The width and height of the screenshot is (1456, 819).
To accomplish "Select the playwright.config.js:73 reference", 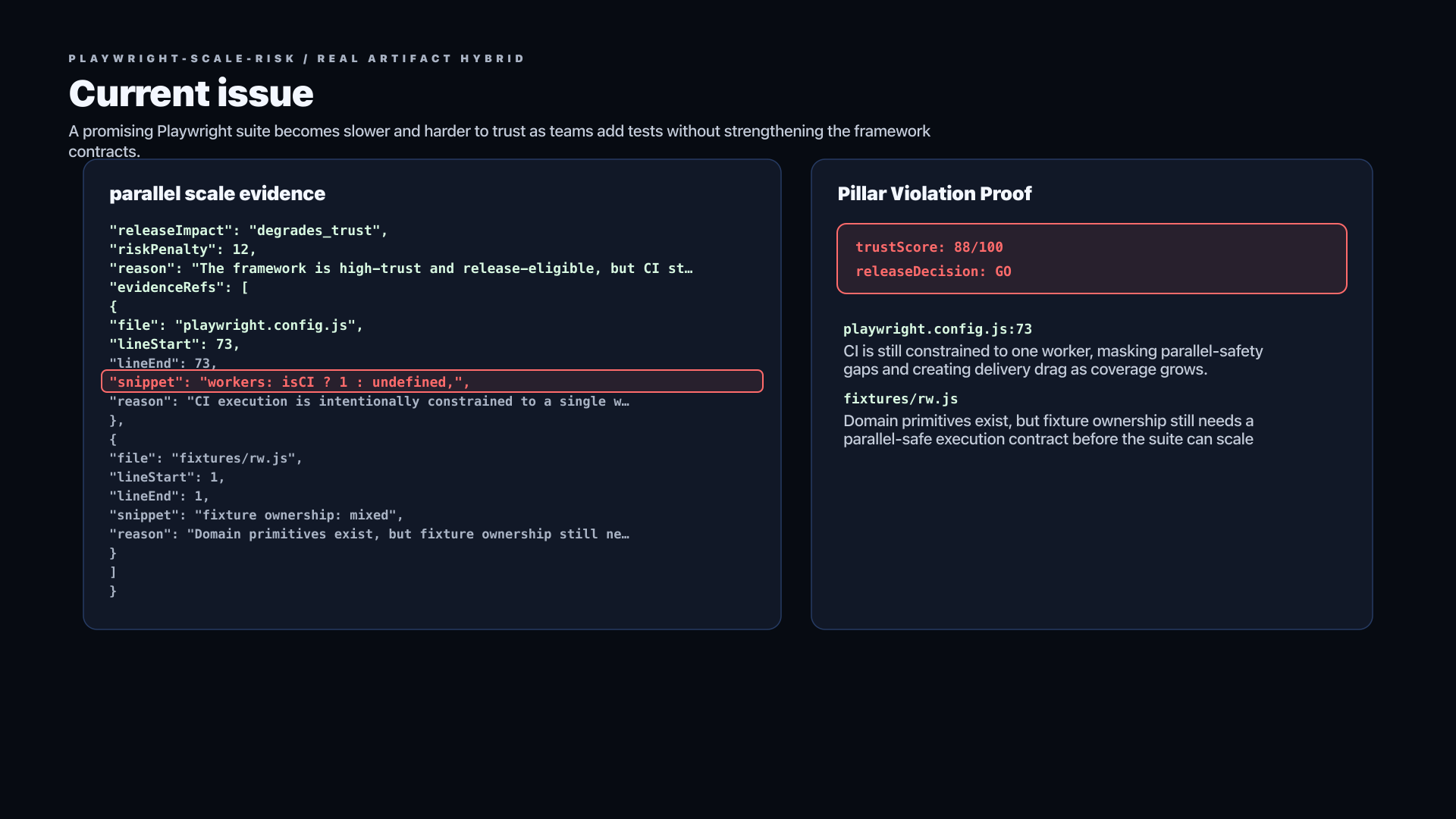I will tap(937, 329).
